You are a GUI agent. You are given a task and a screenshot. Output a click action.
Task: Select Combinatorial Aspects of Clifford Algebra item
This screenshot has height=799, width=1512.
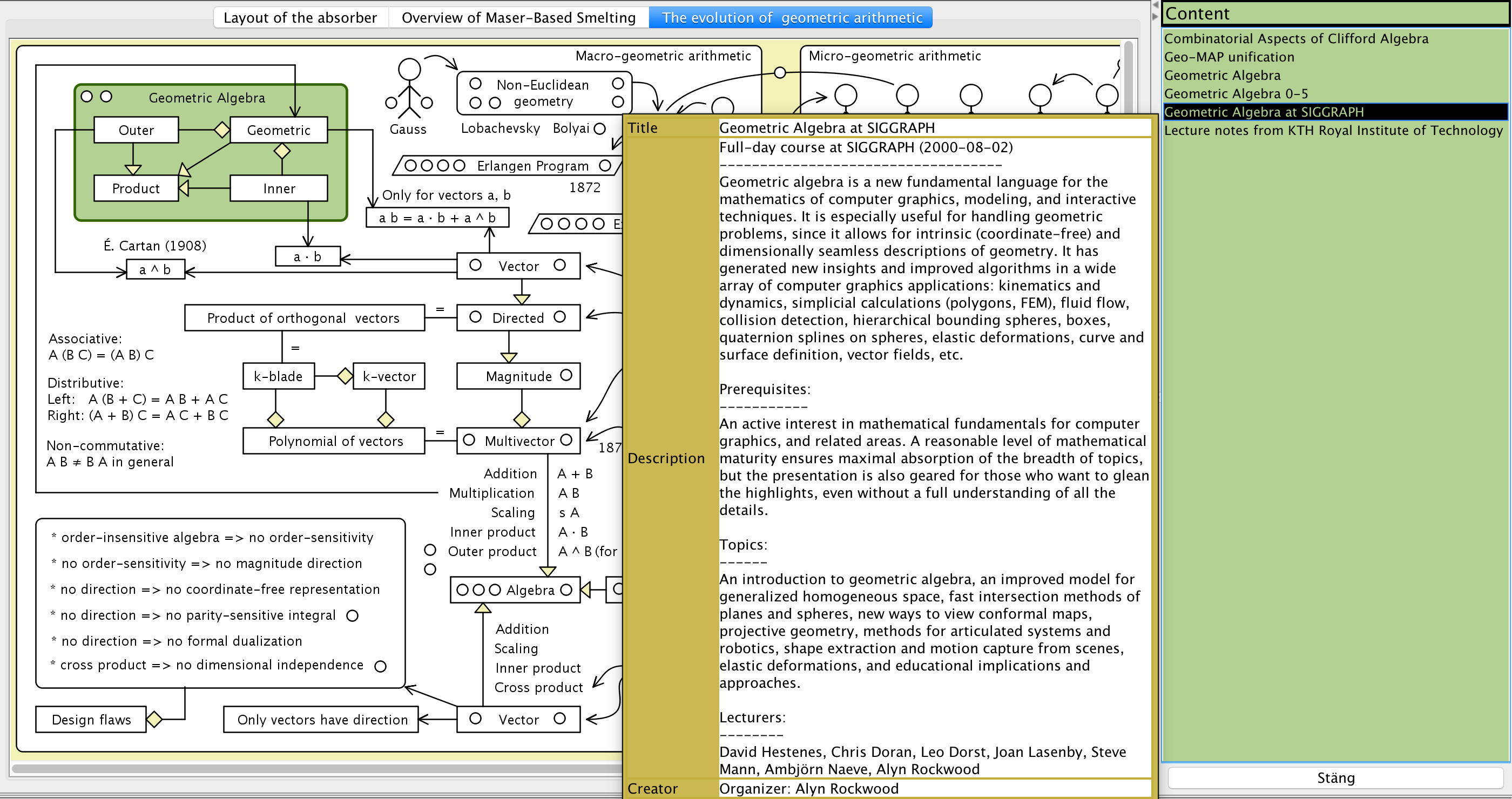pos(1295,39)
